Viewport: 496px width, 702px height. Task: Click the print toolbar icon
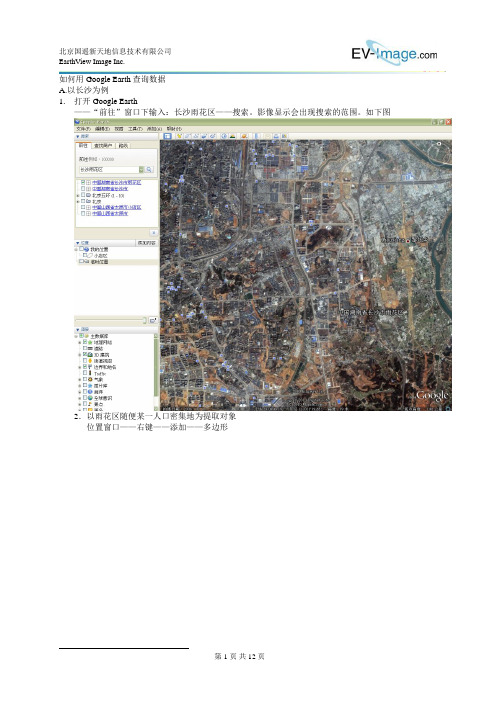(276, 136)
